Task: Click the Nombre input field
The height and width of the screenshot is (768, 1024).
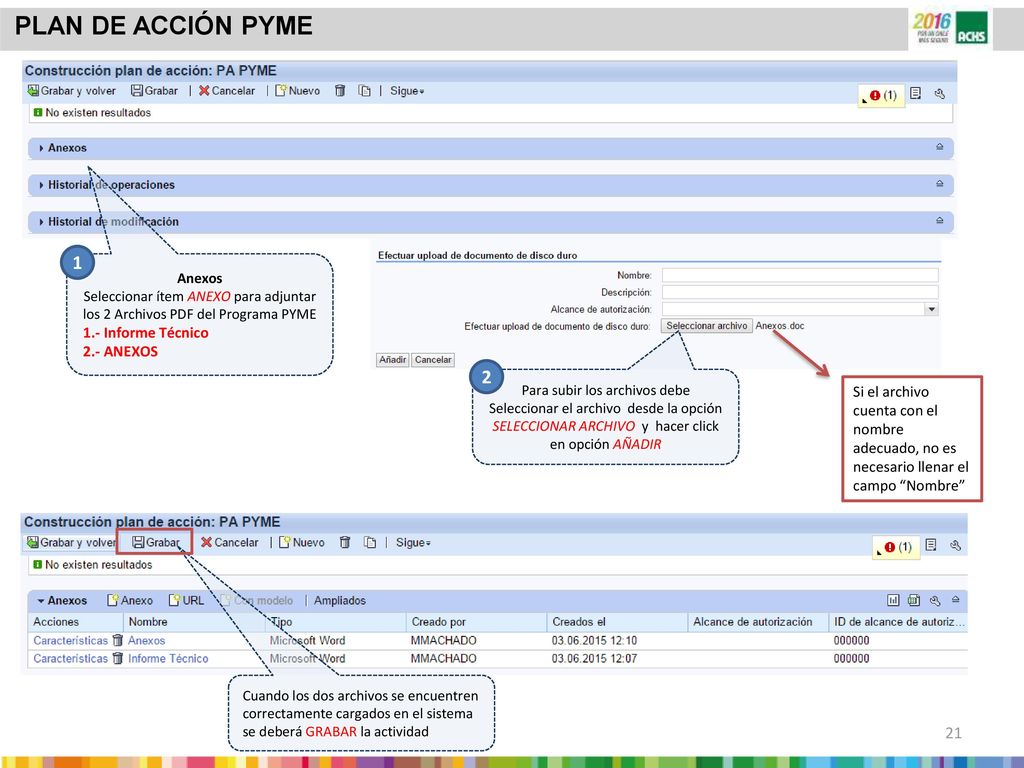Action: (x=800, y=276)
